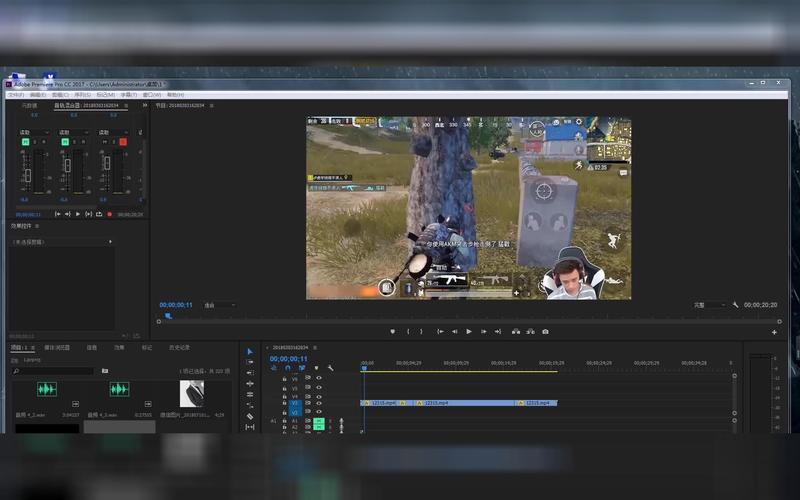Image resolution: width=800 pixels, height=500 pixels.
Task: Click the audio mixer record button
Action: (x=110, y=214)
